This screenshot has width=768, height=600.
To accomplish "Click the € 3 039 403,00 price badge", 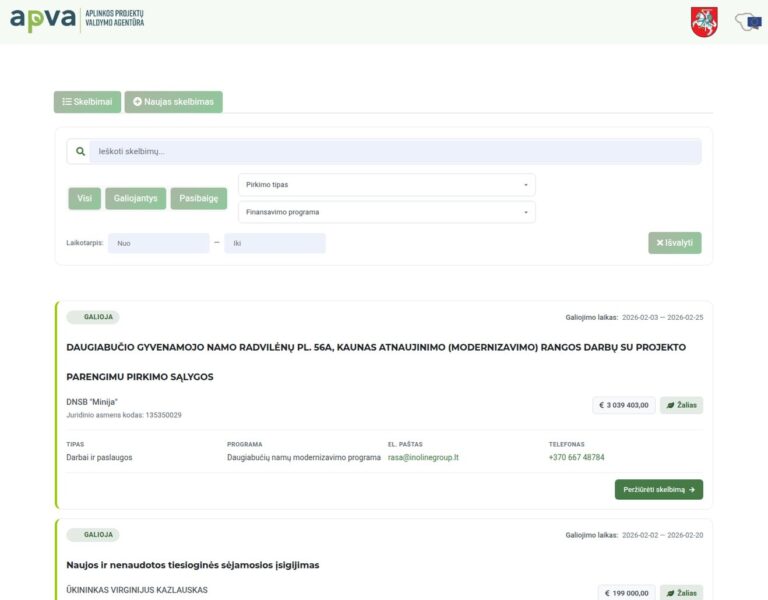I will [623, 405].
